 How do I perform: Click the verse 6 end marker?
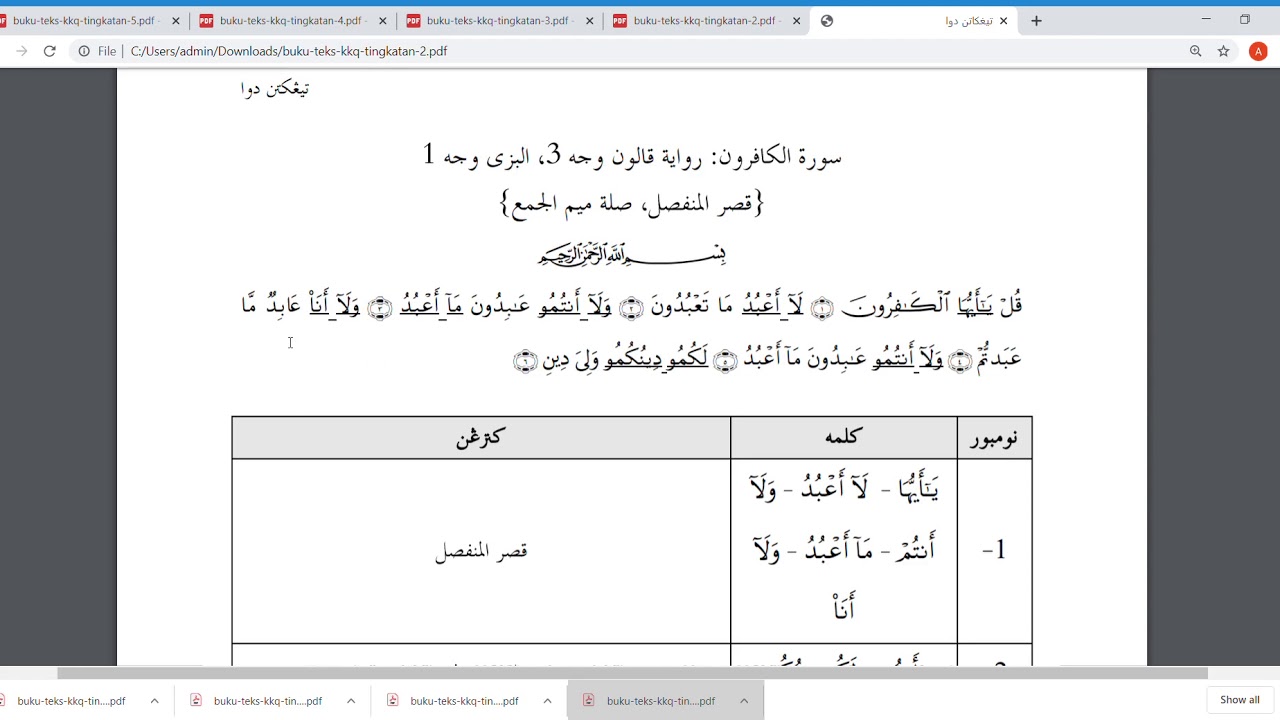point(526,362)
